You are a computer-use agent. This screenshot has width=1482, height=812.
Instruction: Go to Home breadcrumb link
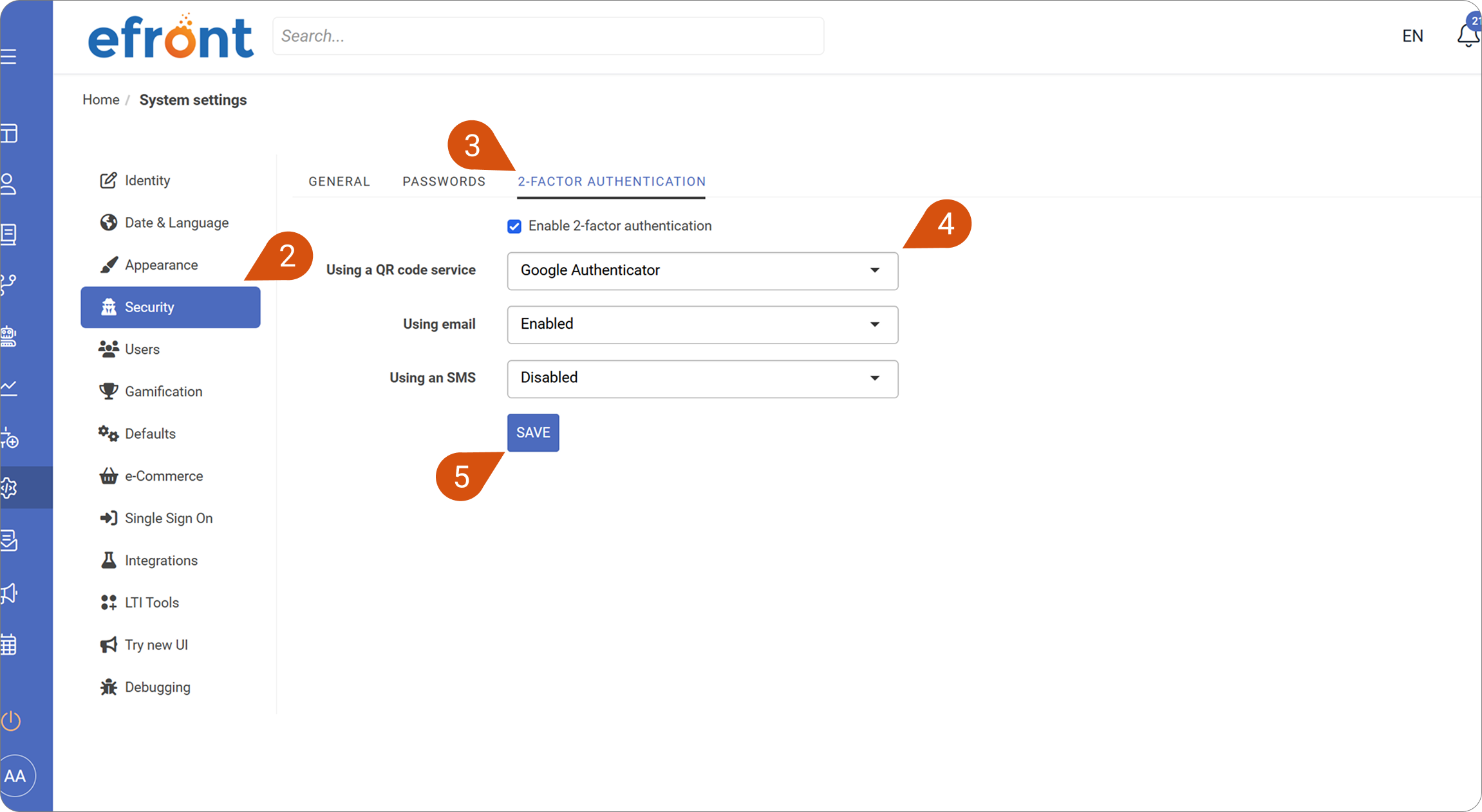point(100,100)
